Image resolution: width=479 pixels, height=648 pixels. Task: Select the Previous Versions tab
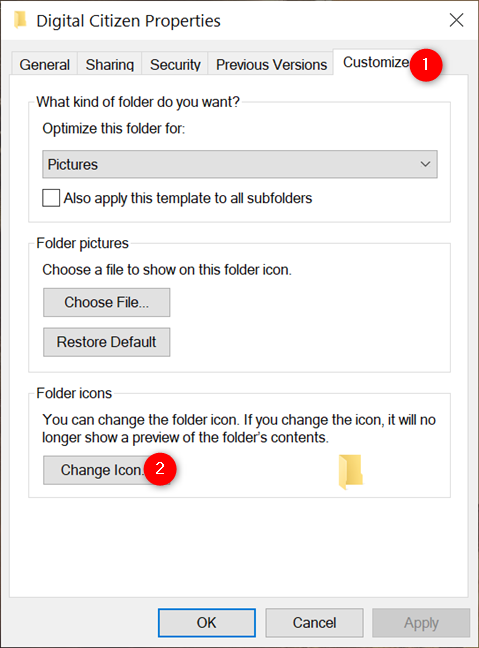point(271,64)
